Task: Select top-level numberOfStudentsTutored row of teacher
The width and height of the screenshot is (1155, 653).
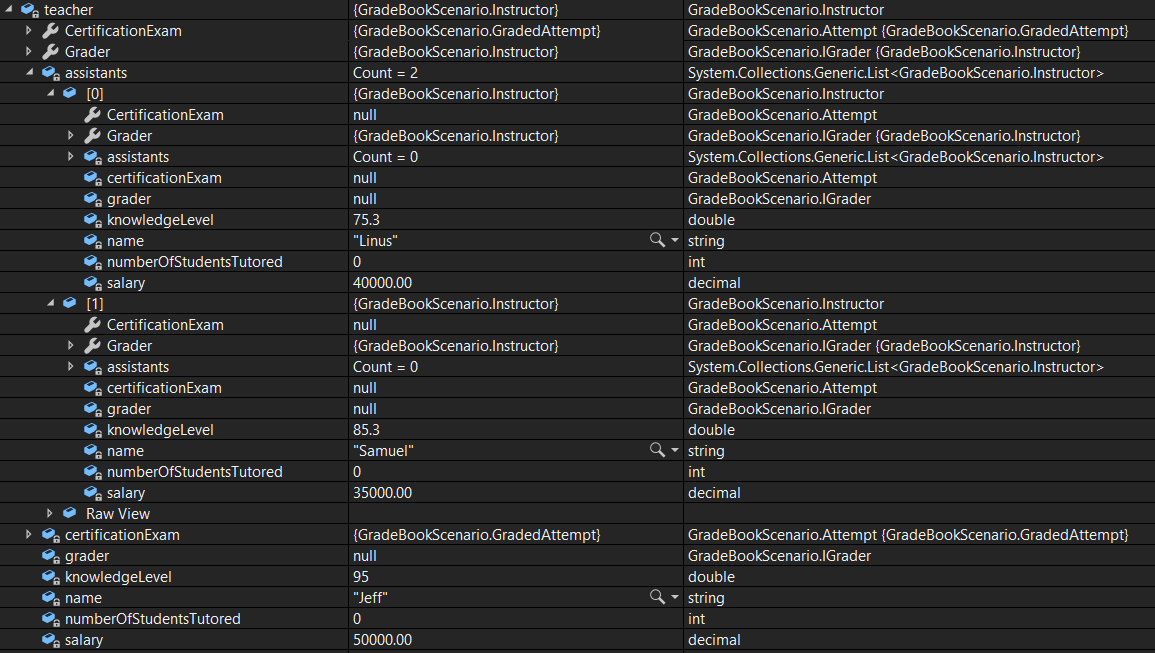Action: tap(152, 619)
